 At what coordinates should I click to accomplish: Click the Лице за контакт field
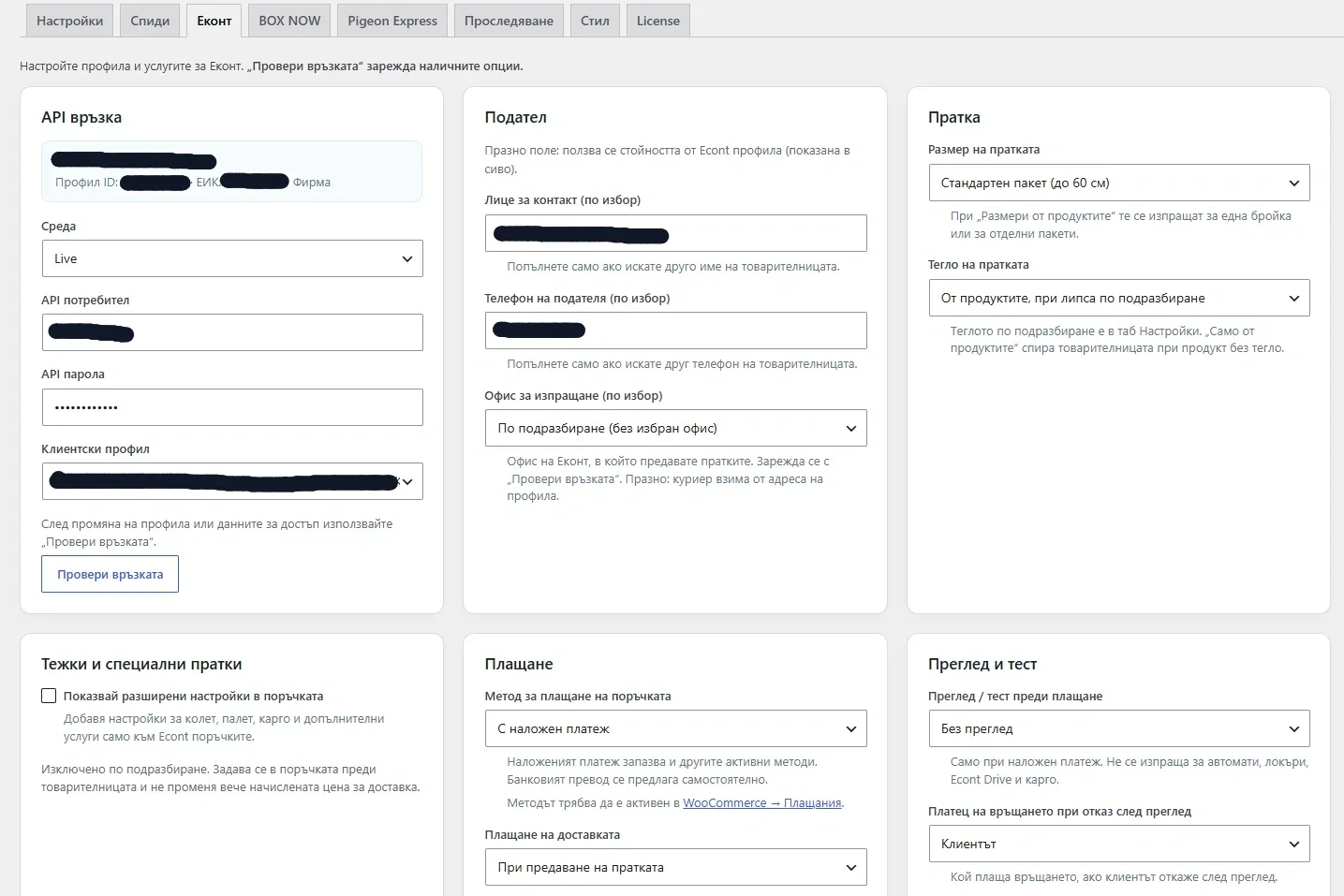pyautogui.click(x=675, y=233)
